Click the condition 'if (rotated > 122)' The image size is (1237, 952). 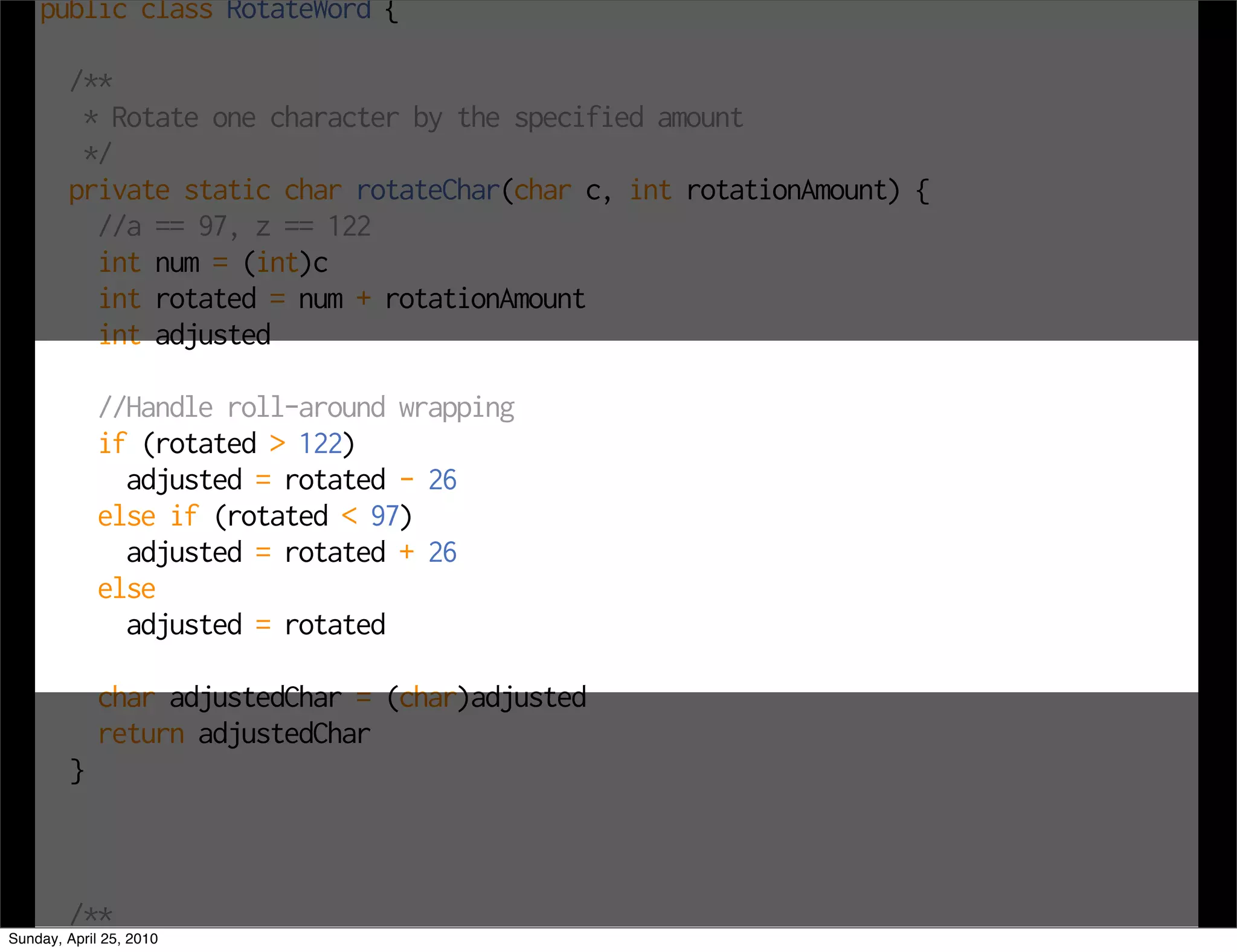pyautogui.click(x=227, y=444)
